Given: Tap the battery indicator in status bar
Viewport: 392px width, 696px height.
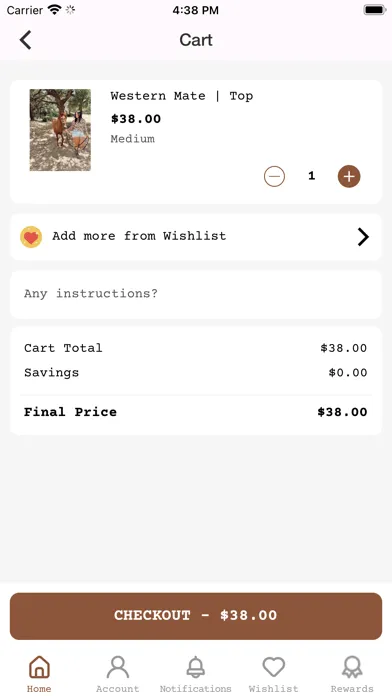Looking at the screenshot, I should 375,10.
